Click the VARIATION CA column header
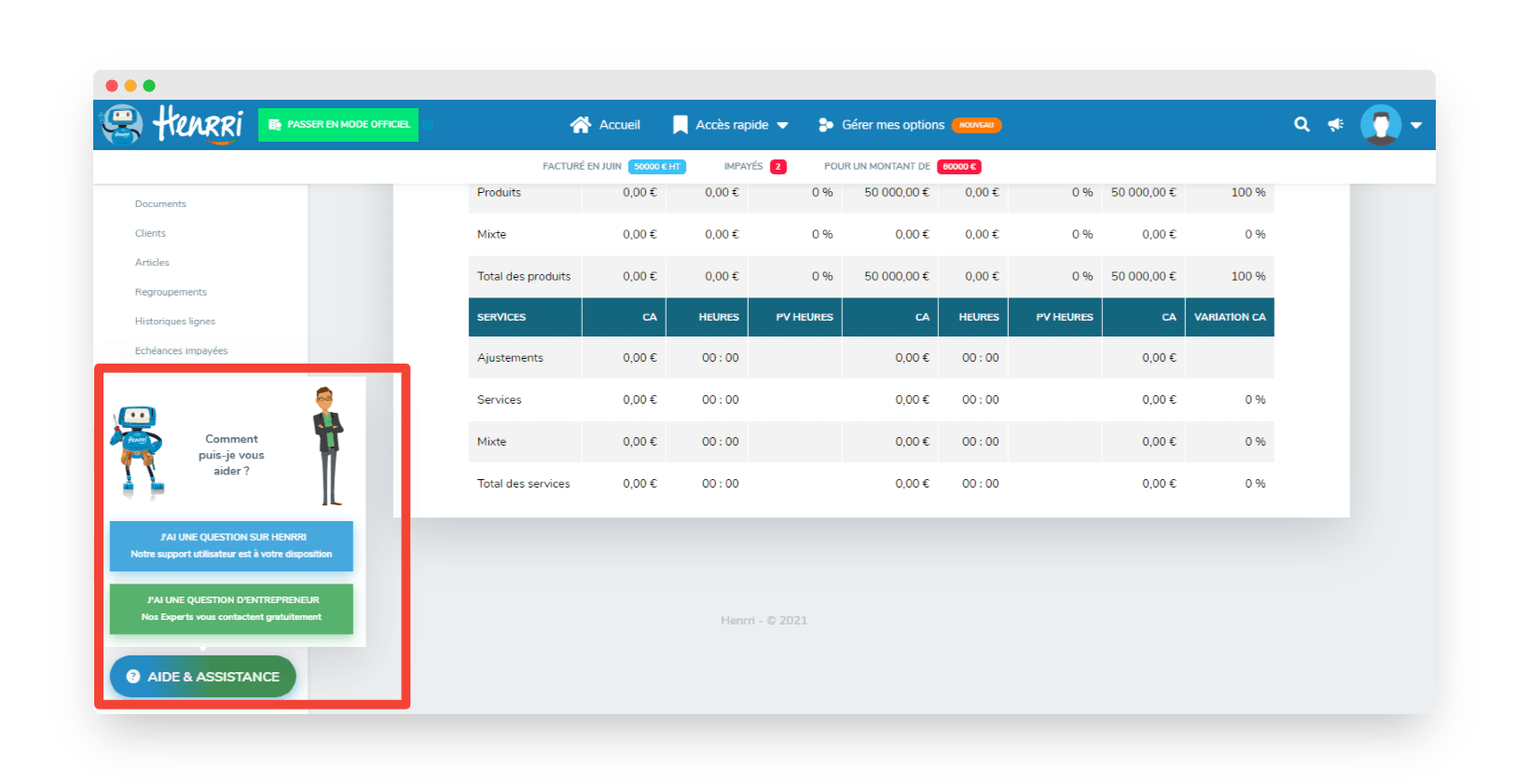Viewport: 1529px width, 784px height. coord(1230,317)
